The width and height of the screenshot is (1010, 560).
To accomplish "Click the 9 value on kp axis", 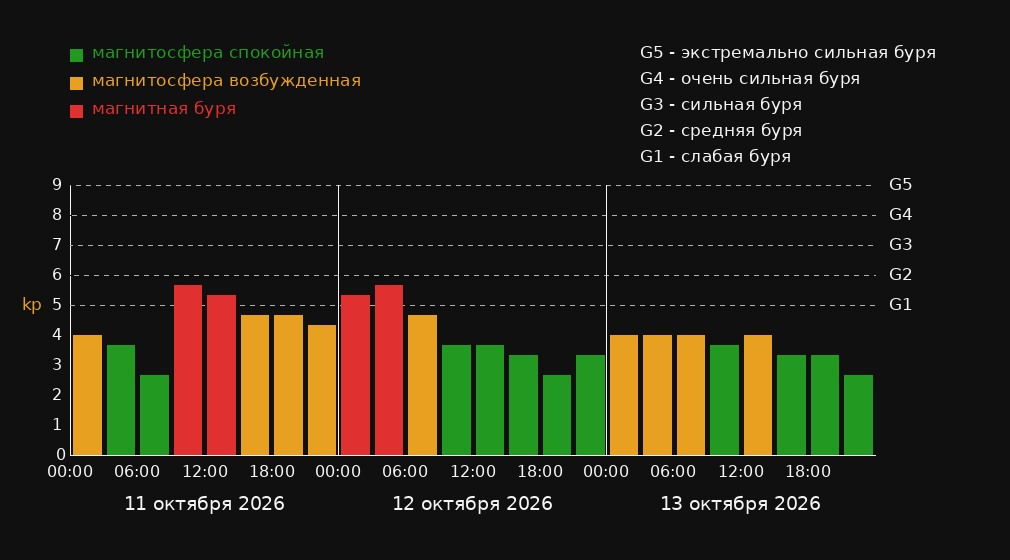I will coord(57,185).
